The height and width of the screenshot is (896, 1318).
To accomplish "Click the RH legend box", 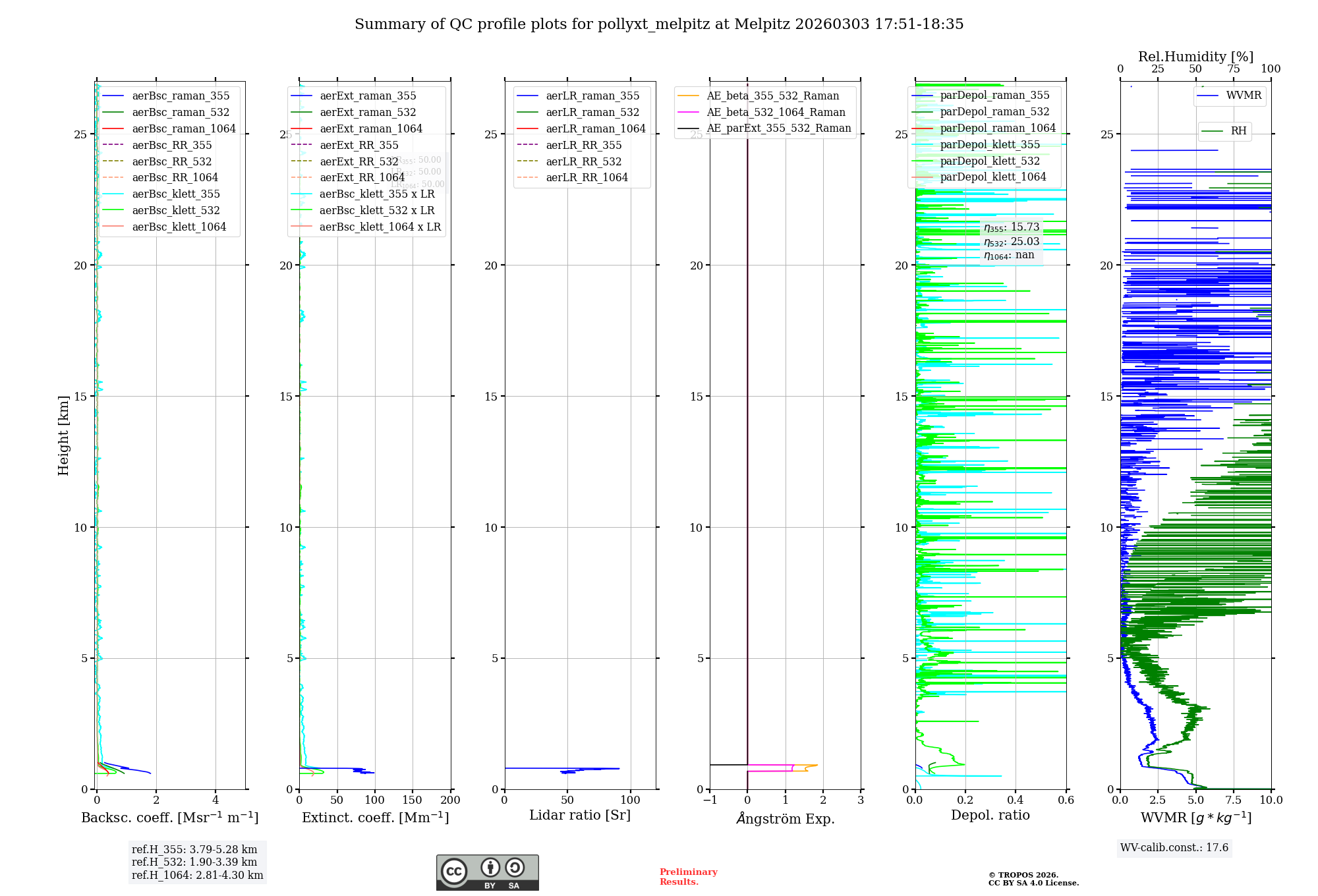I will [1224, 131].
